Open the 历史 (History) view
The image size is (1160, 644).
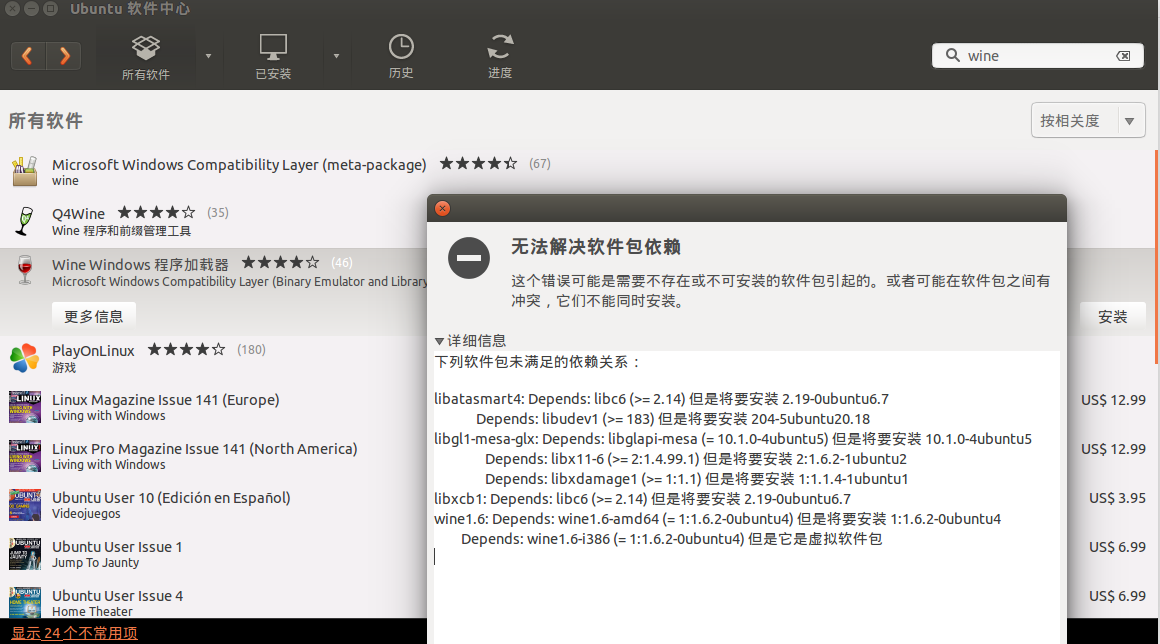[401, 57]
